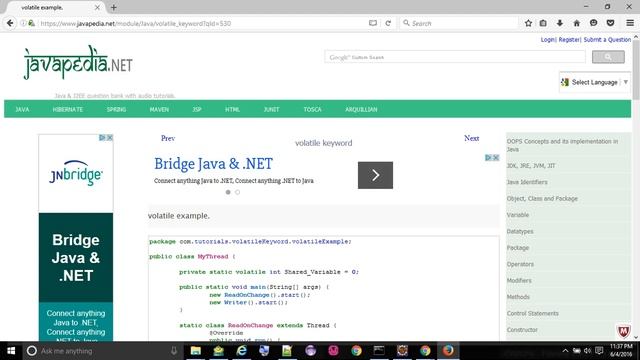This screenshot has height=360, width=640.
Task: Open the SPRING menu
Action: pyautogui.click(x=116, y=109)
